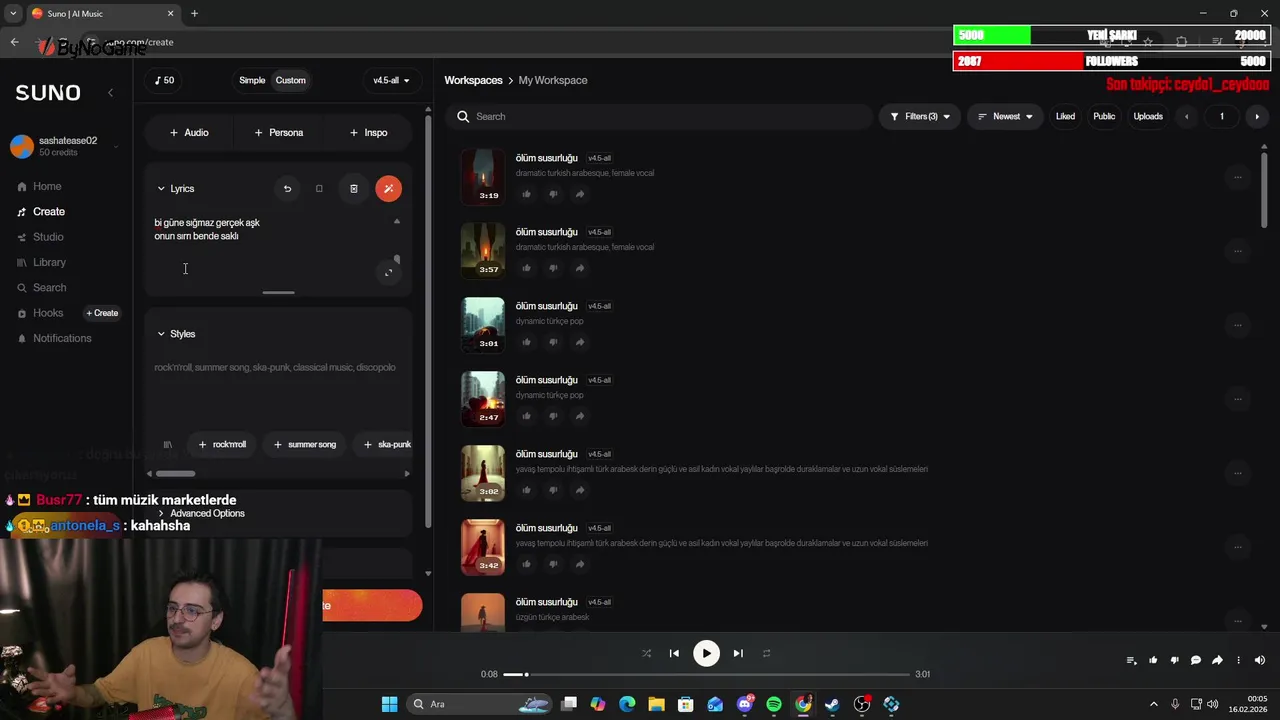Click the magic wand lyrics generator button

(x=388, y=188)
